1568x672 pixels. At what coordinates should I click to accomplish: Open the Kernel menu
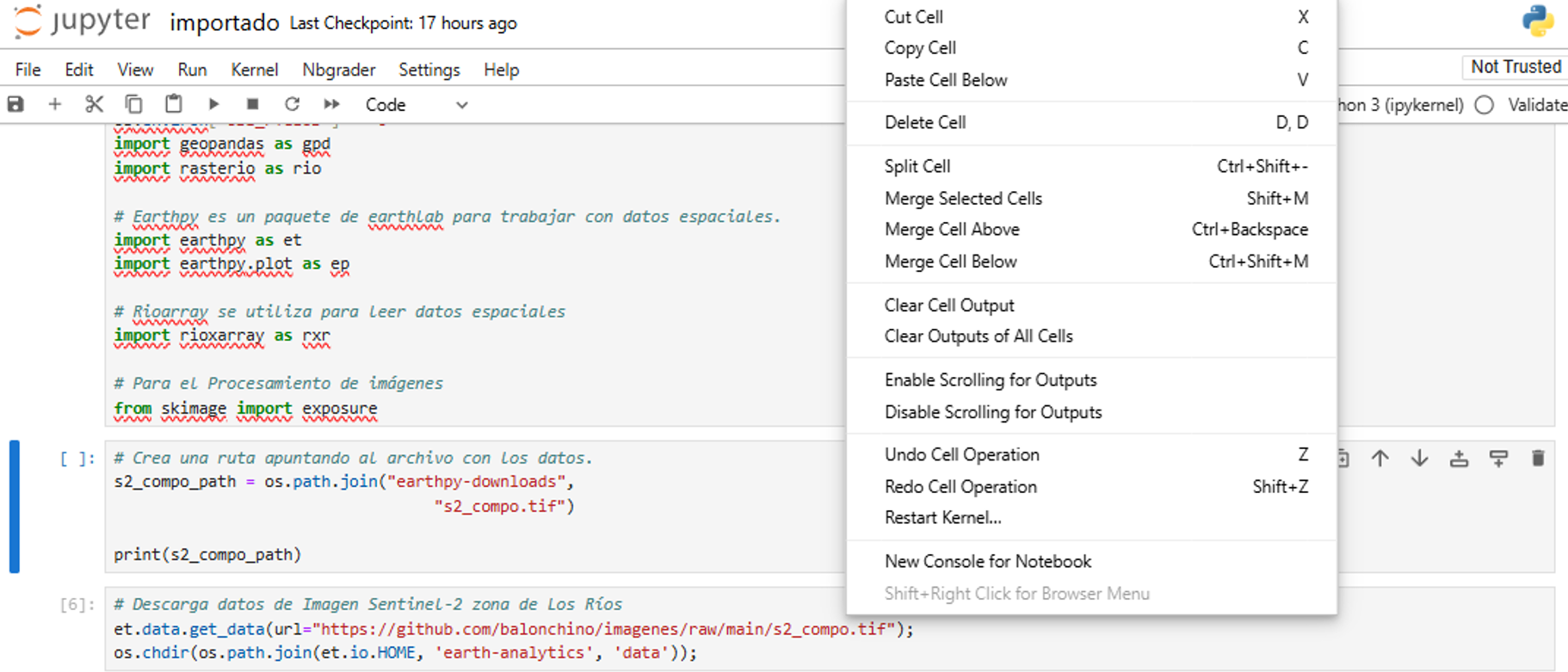point(254,70)
